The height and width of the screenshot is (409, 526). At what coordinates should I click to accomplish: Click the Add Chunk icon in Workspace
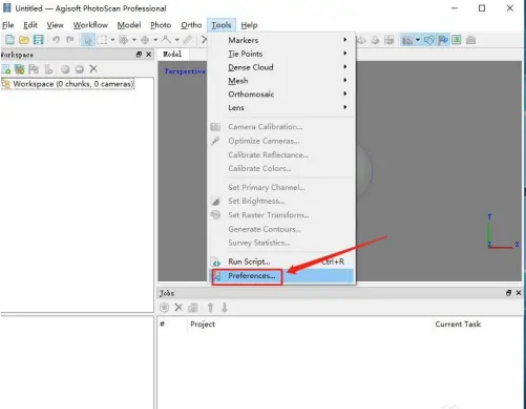(x=6, y=69)
